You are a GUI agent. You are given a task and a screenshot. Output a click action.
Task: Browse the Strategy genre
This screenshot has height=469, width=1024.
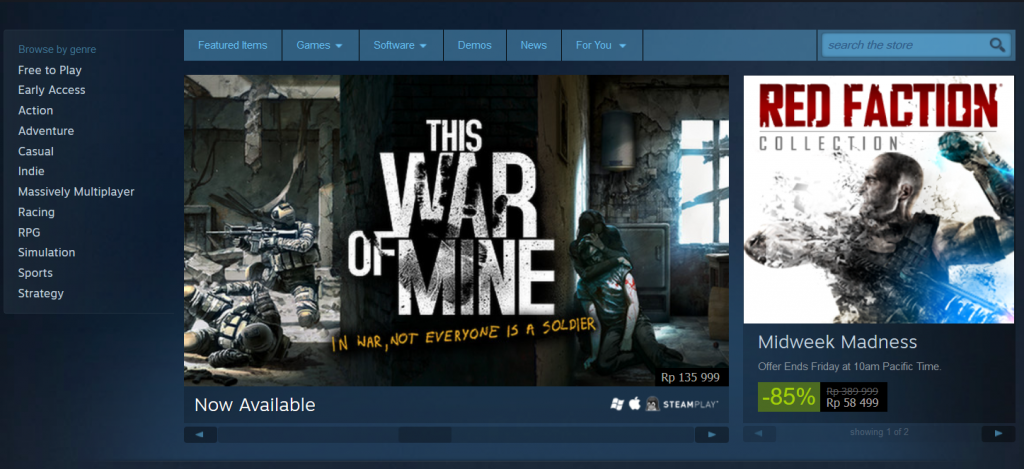pyautogui.click(x=40, y=293)
